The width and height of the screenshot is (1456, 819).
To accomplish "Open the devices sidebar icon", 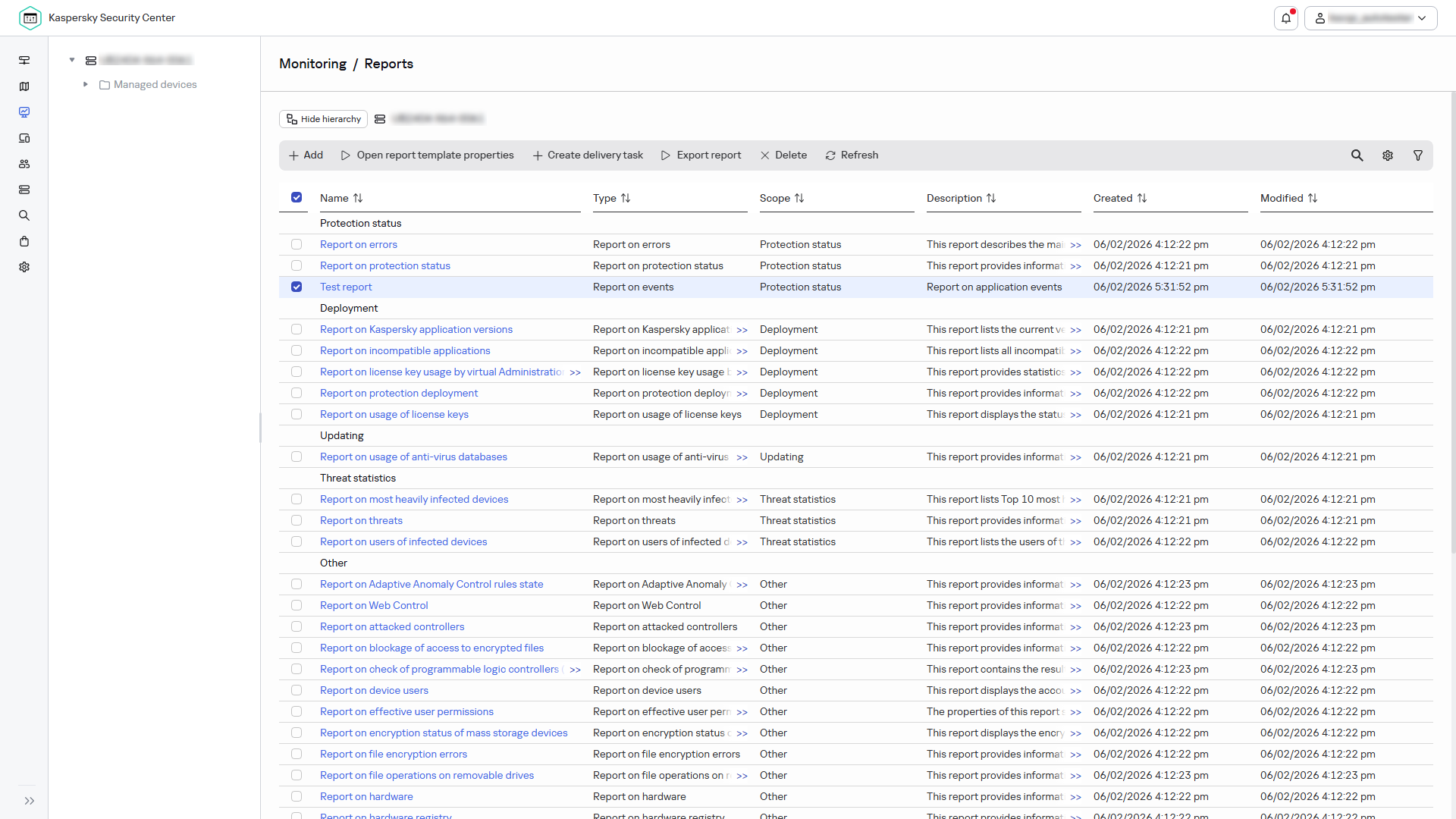I will click(x=24, y=138).
